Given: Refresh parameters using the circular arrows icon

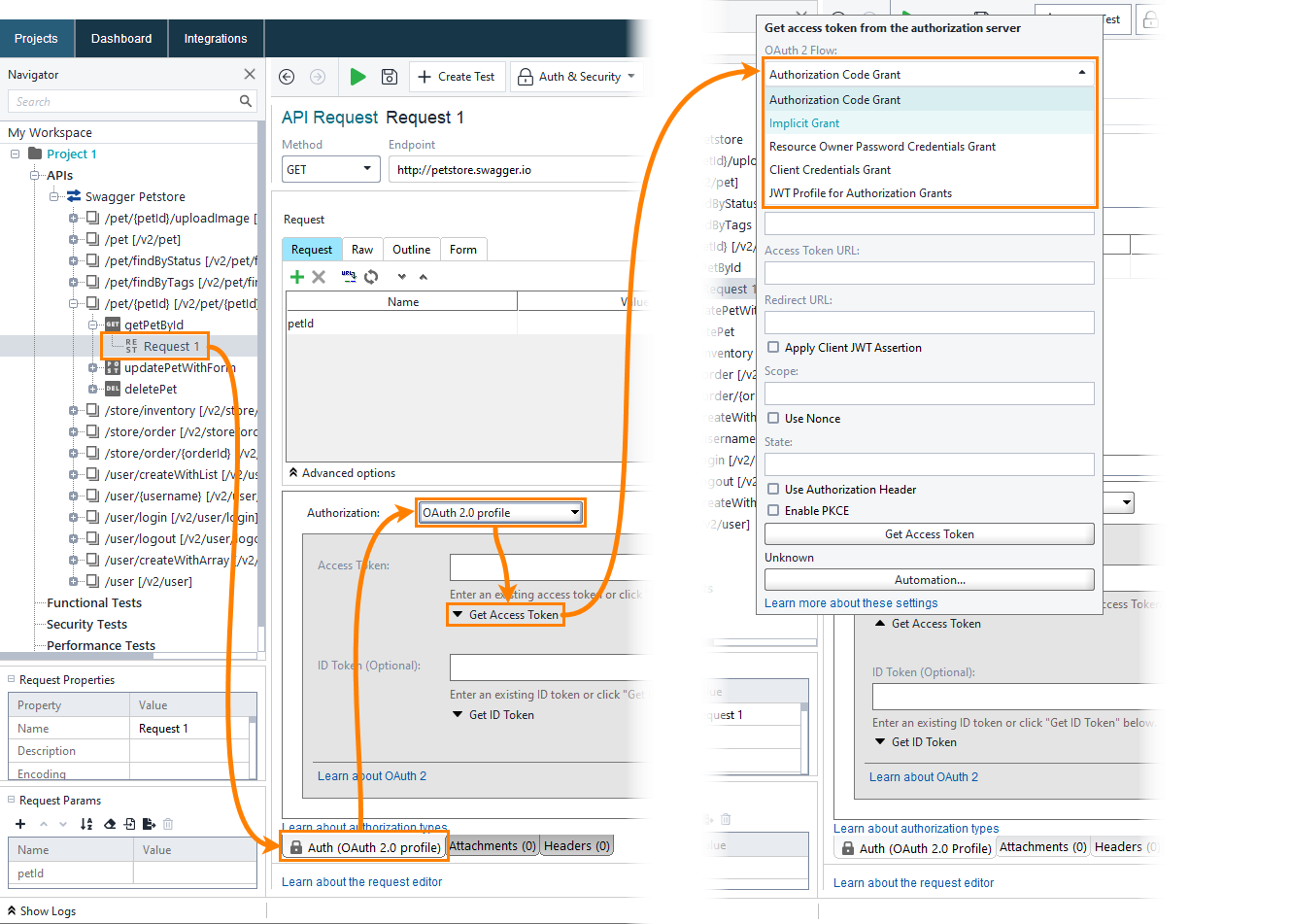Looking at the screenshot, I should [370, 277].
